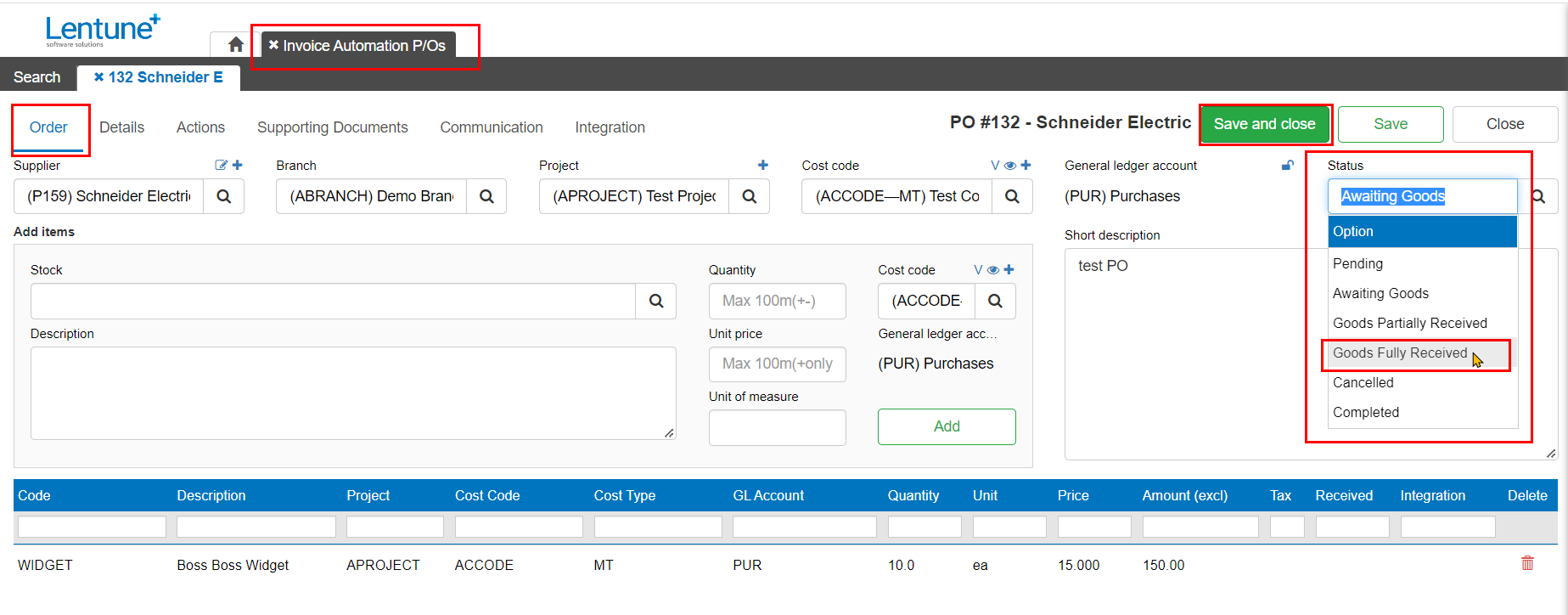Image resolution: width=1568 pixels, height=615 pixels.
Task: Search Add items cost code magnifier
Action: click(995, 301)
